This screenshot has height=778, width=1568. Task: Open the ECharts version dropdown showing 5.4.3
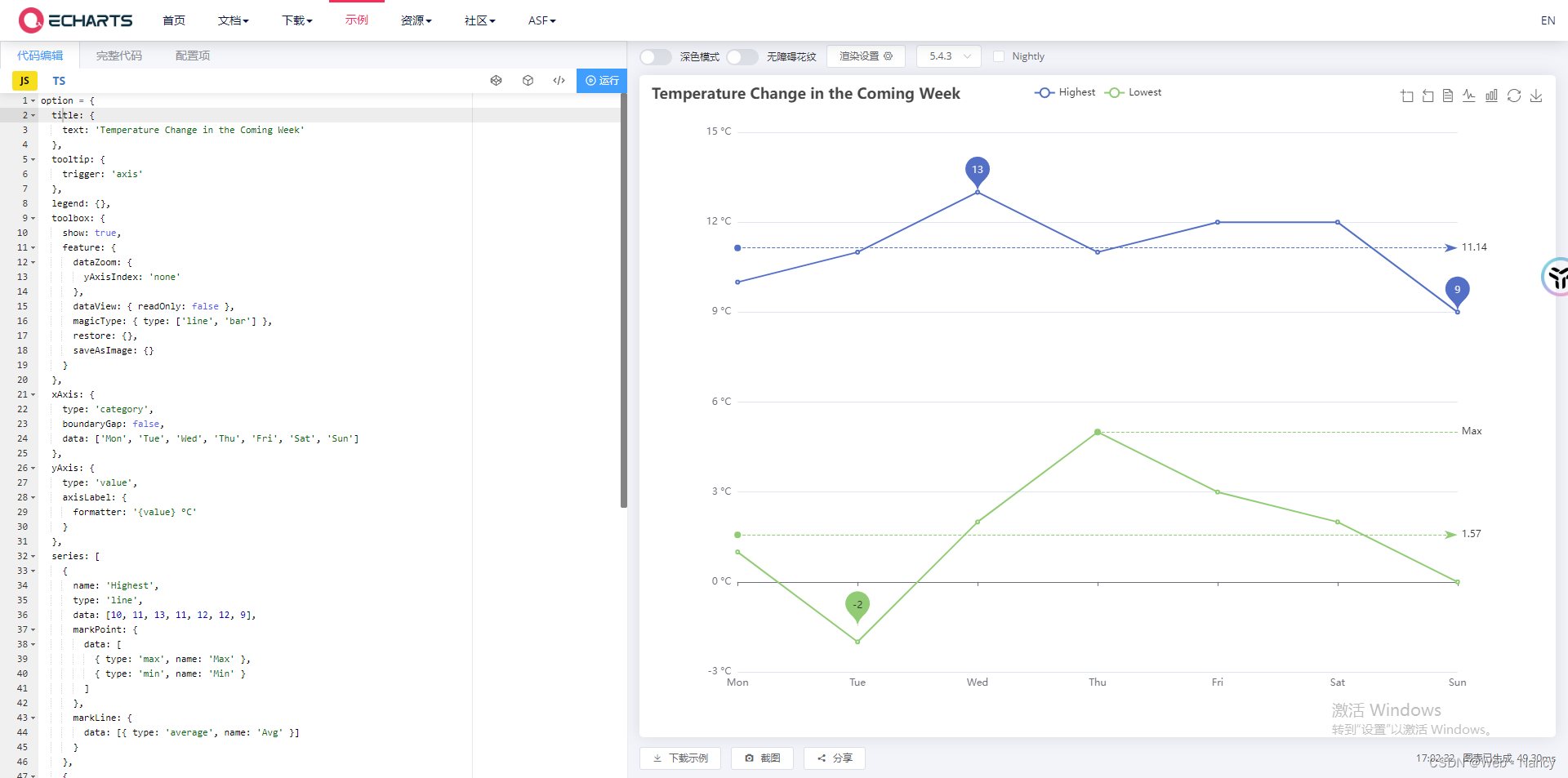(x=948, y=56)
